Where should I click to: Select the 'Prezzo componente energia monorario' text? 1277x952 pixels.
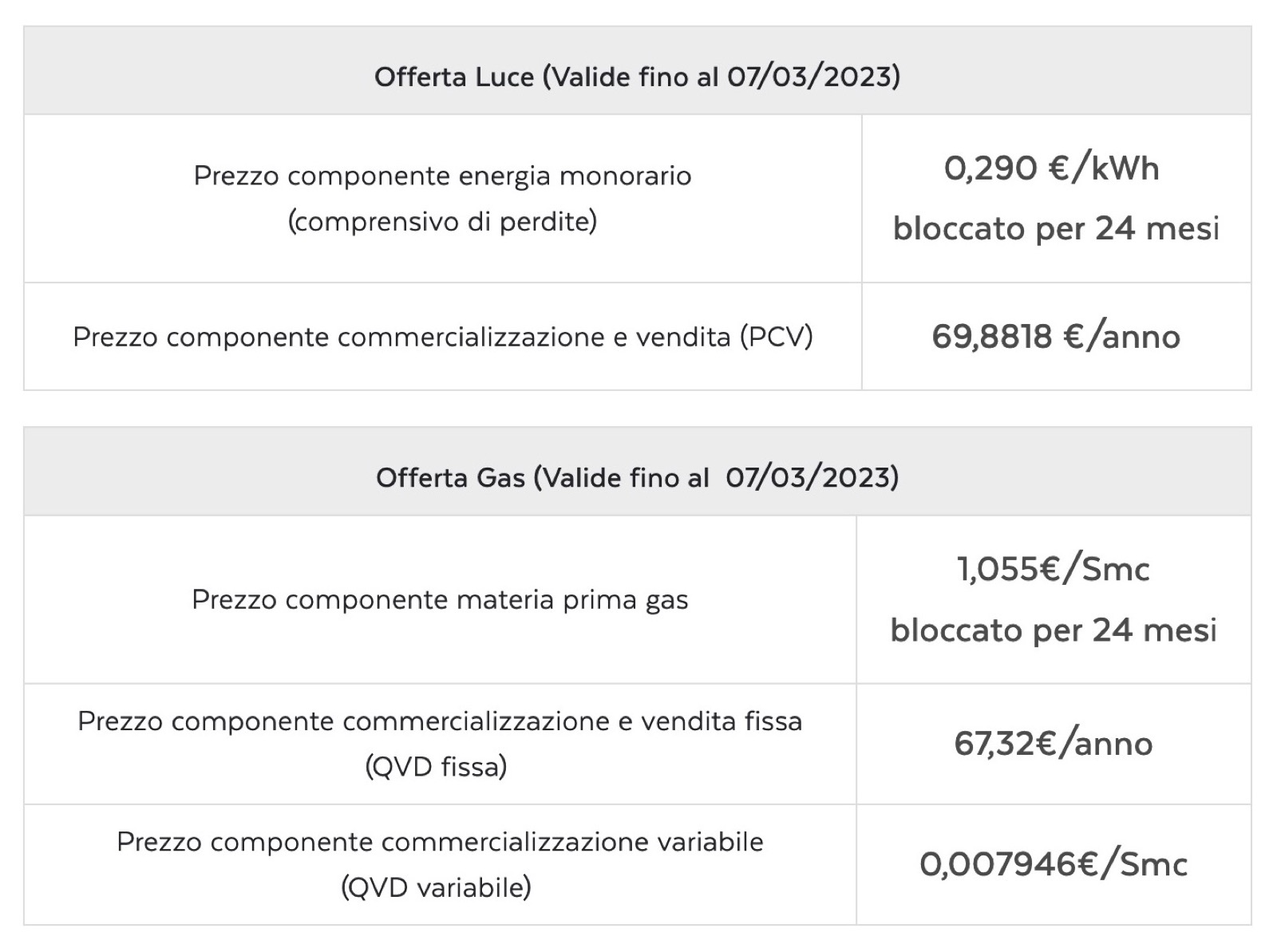(442, 176)
